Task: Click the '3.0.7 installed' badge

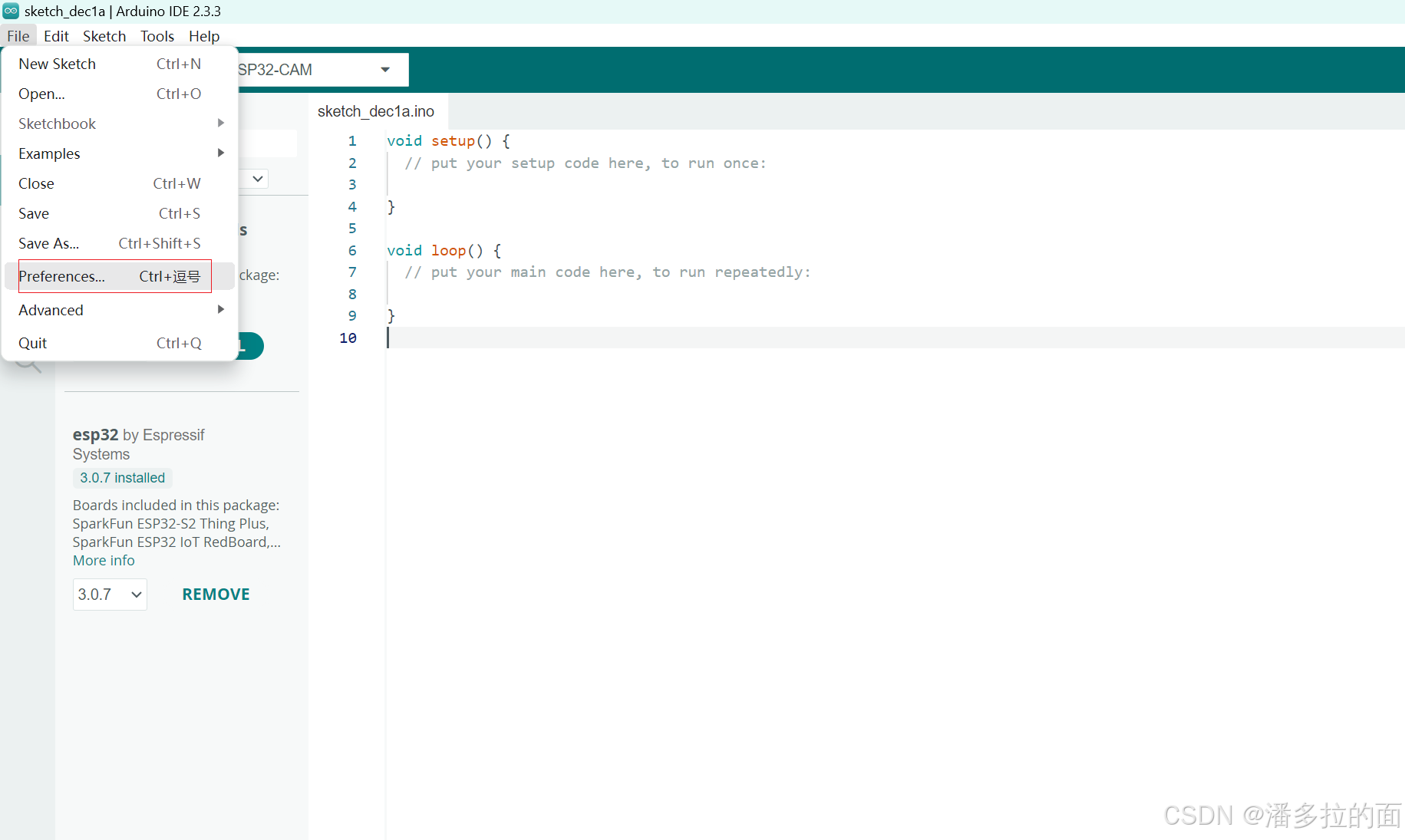Action: [x=123, y=478]
